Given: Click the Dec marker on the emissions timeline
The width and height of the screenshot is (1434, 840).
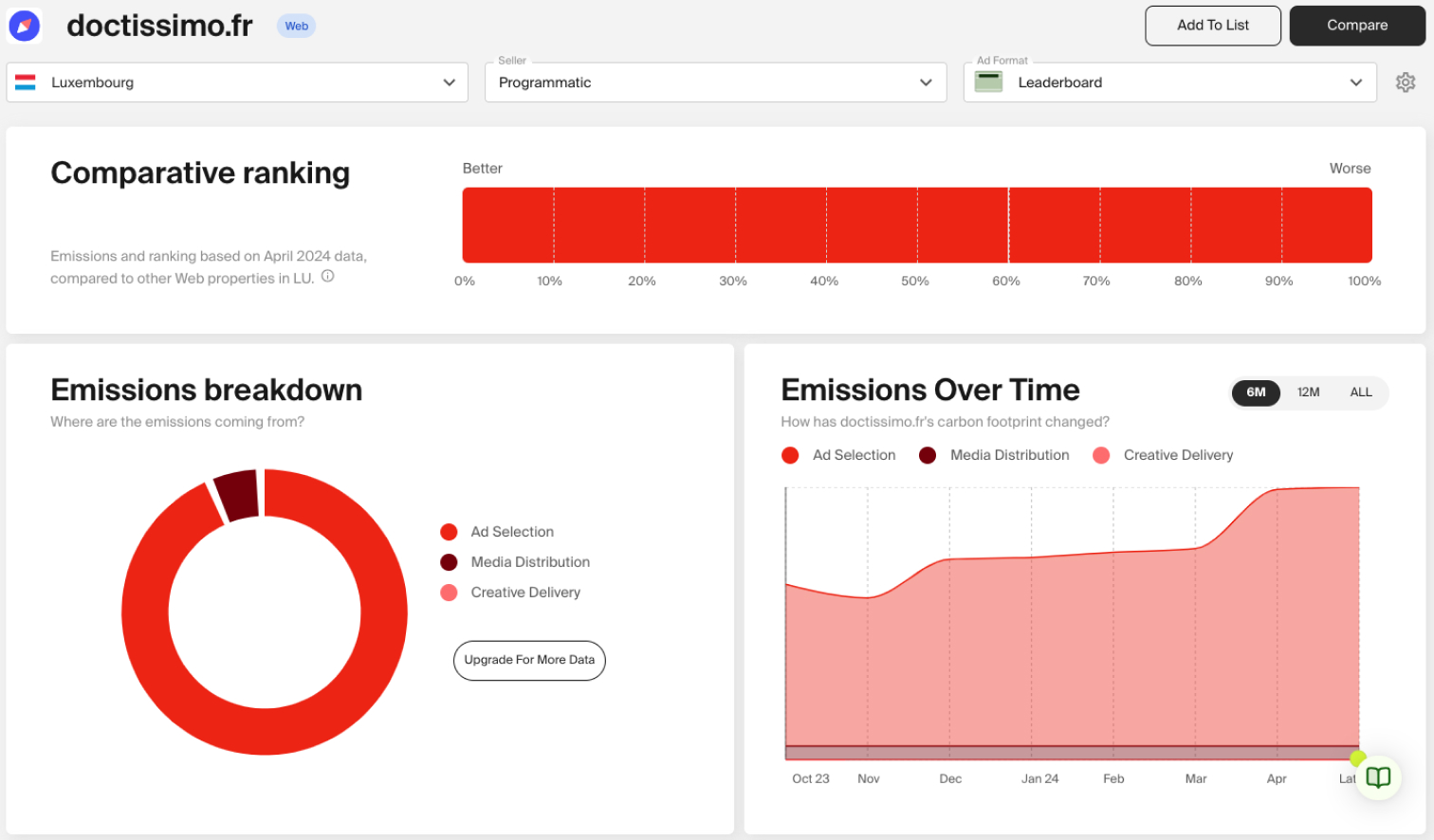Looking at the screenshot, I should [x=950, y=778].
